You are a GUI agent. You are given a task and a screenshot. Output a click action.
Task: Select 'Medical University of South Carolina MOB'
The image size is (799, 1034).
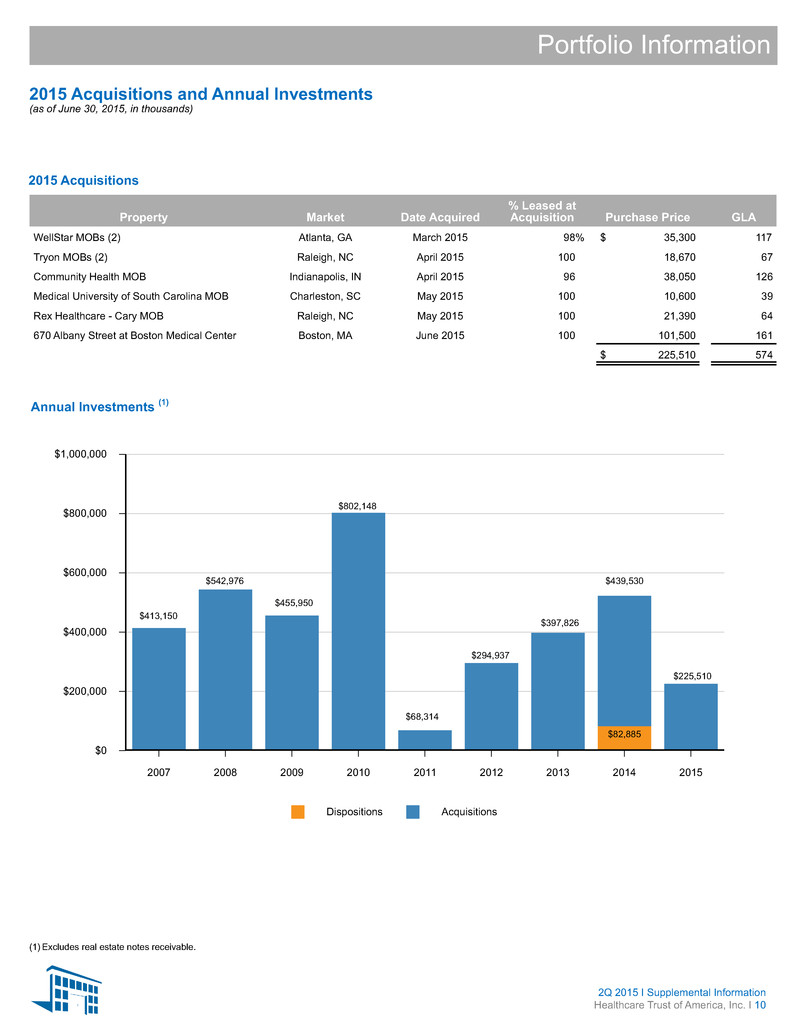[131, 296]
